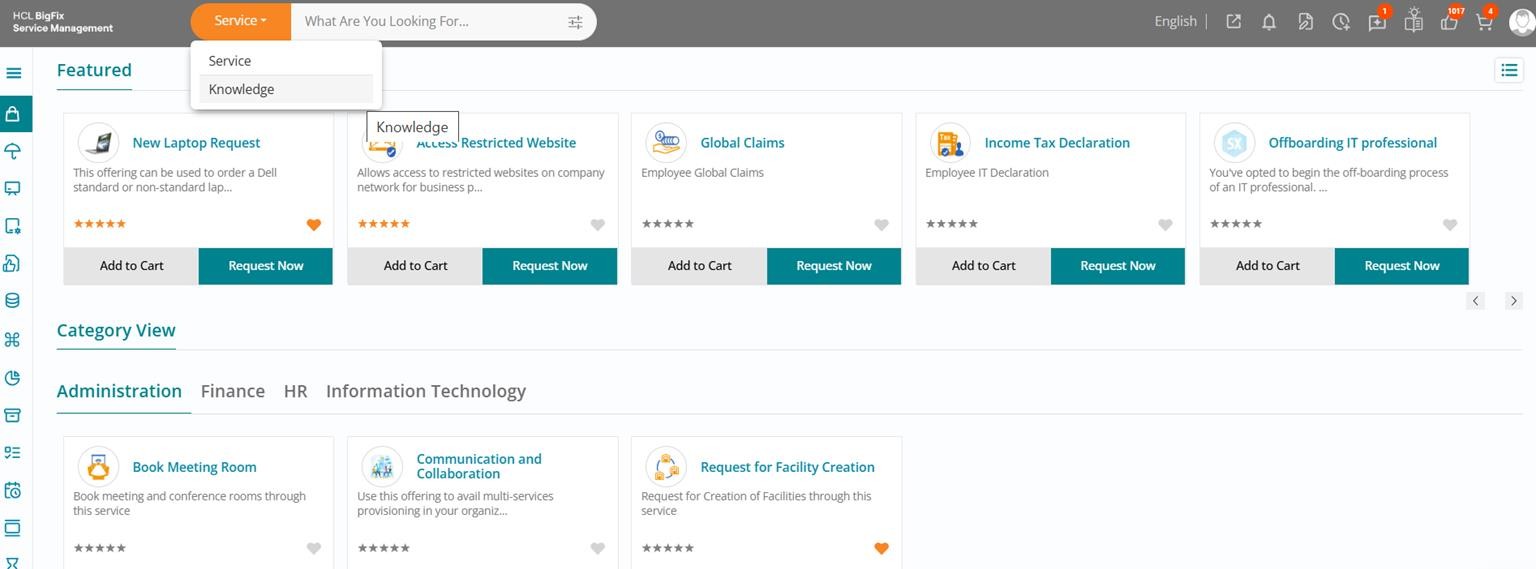Open the Offboarding IT professional title link
Screen dimensions: 1536x569
[1352, 143]
